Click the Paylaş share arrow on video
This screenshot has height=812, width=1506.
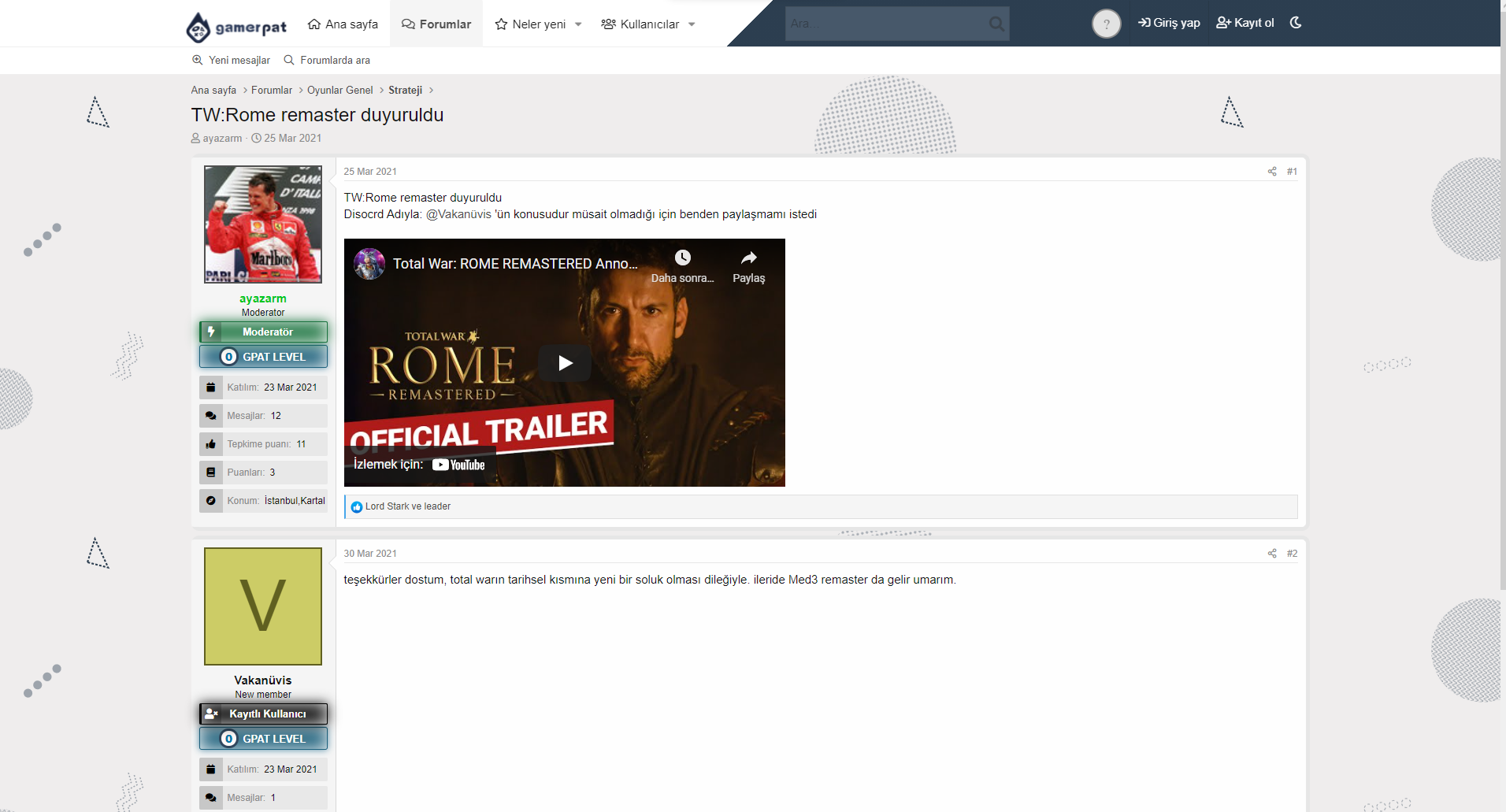pyautogui.click(x=748, y=258)
